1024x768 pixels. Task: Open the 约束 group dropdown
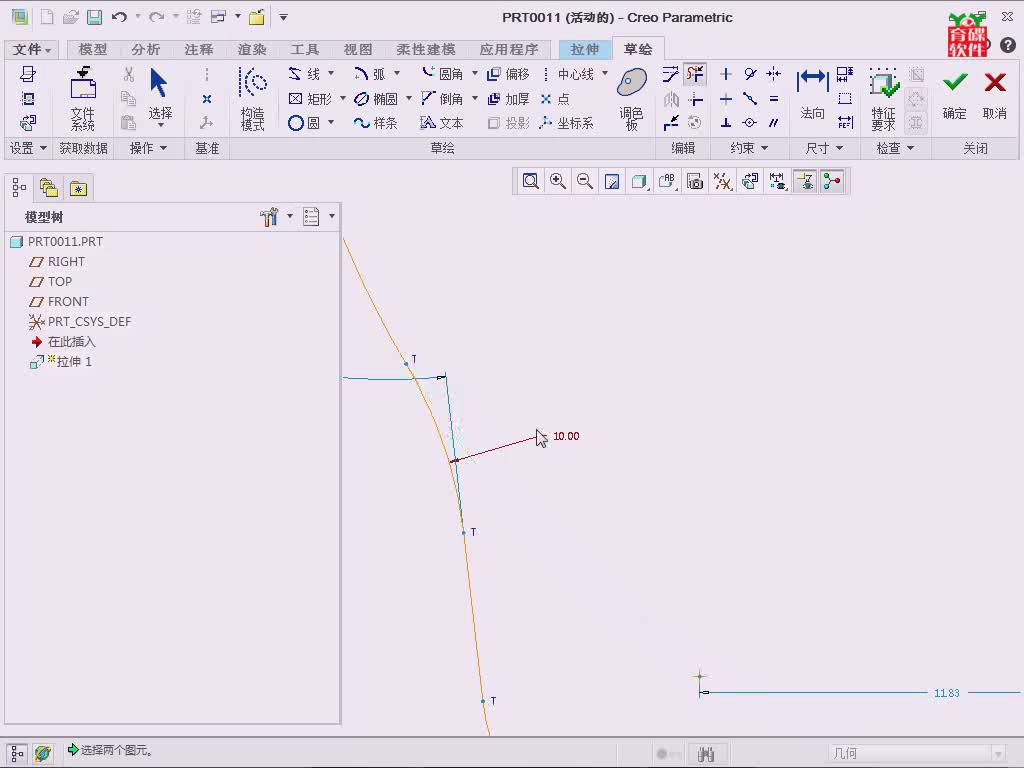(x=748, y=148)
